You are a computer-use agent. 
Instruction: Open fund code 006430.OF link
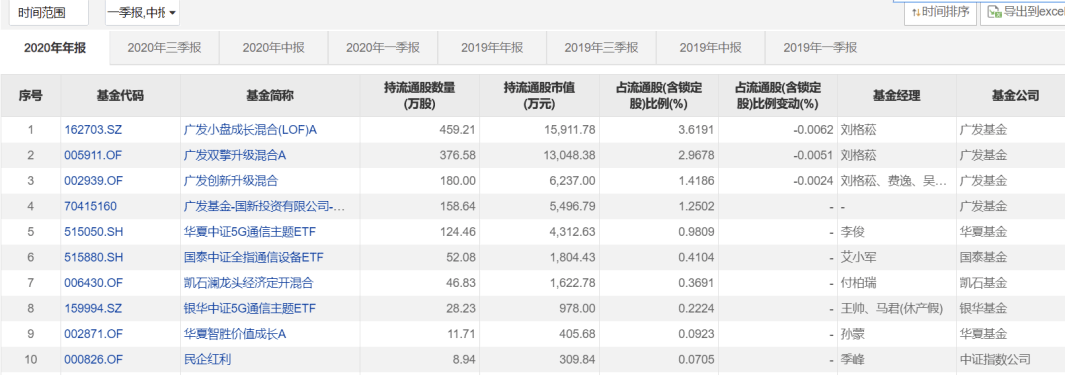click(94, 283)
